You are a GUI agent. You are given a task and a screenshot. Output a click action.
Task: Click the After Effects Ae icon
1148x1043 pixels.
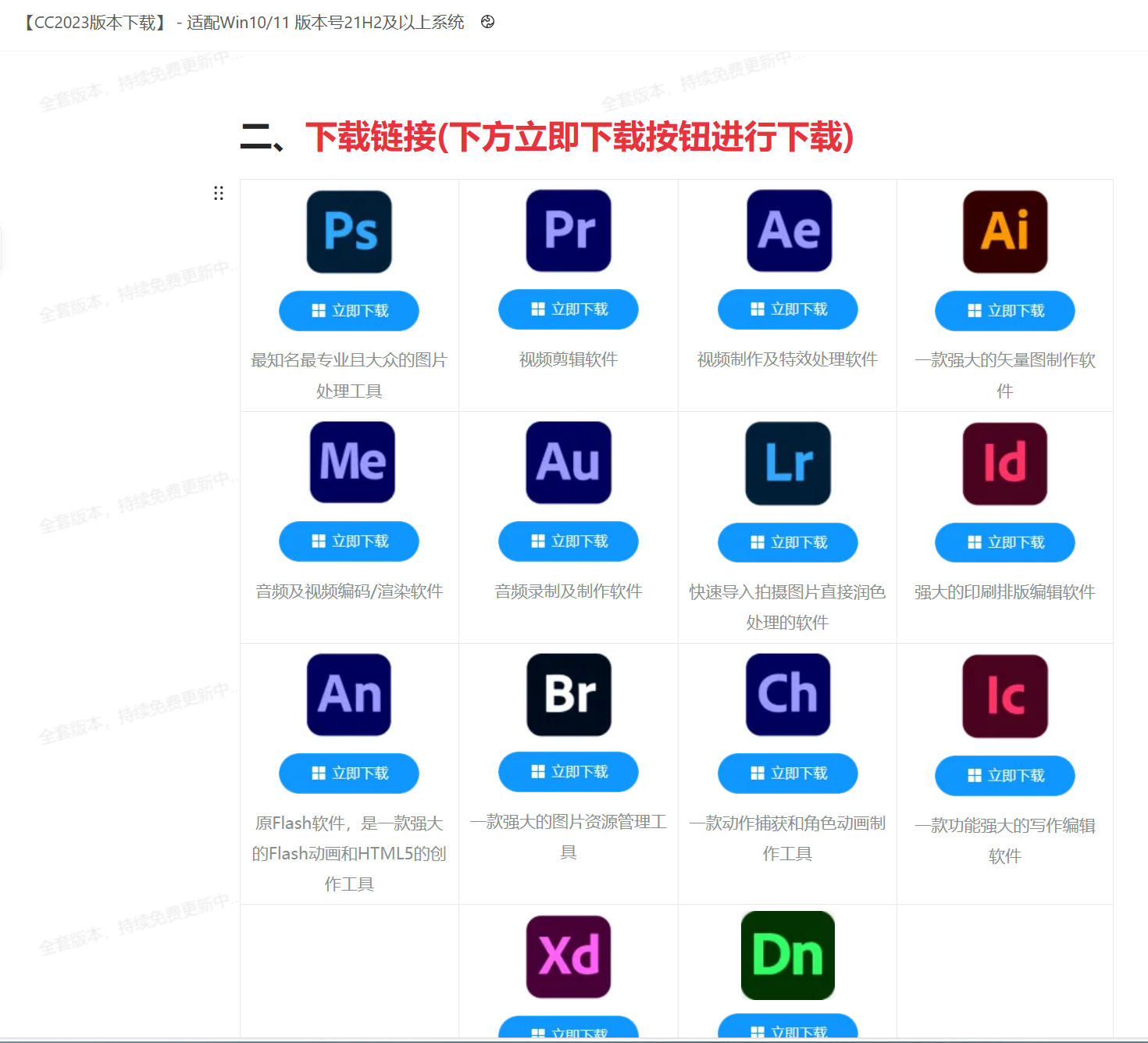pyautogui.click(x=789, y=230)
